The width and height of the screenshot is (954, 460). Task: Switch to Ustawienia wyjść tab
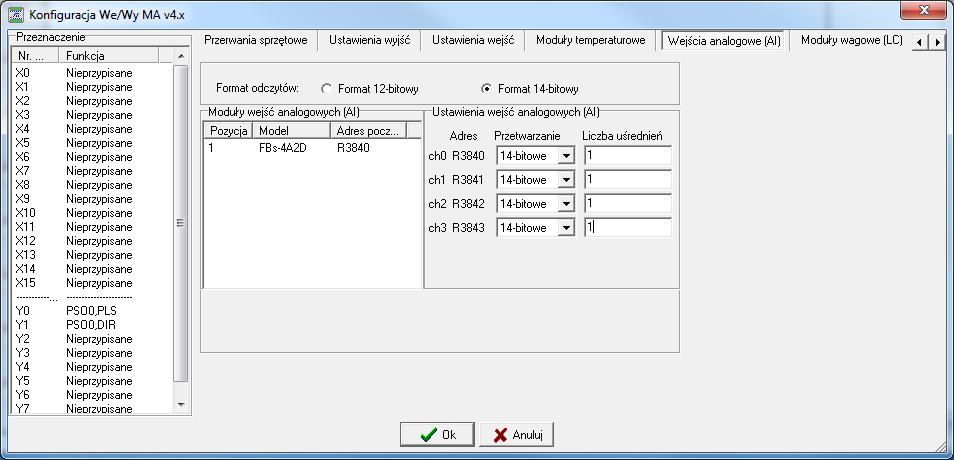(369, 41)
